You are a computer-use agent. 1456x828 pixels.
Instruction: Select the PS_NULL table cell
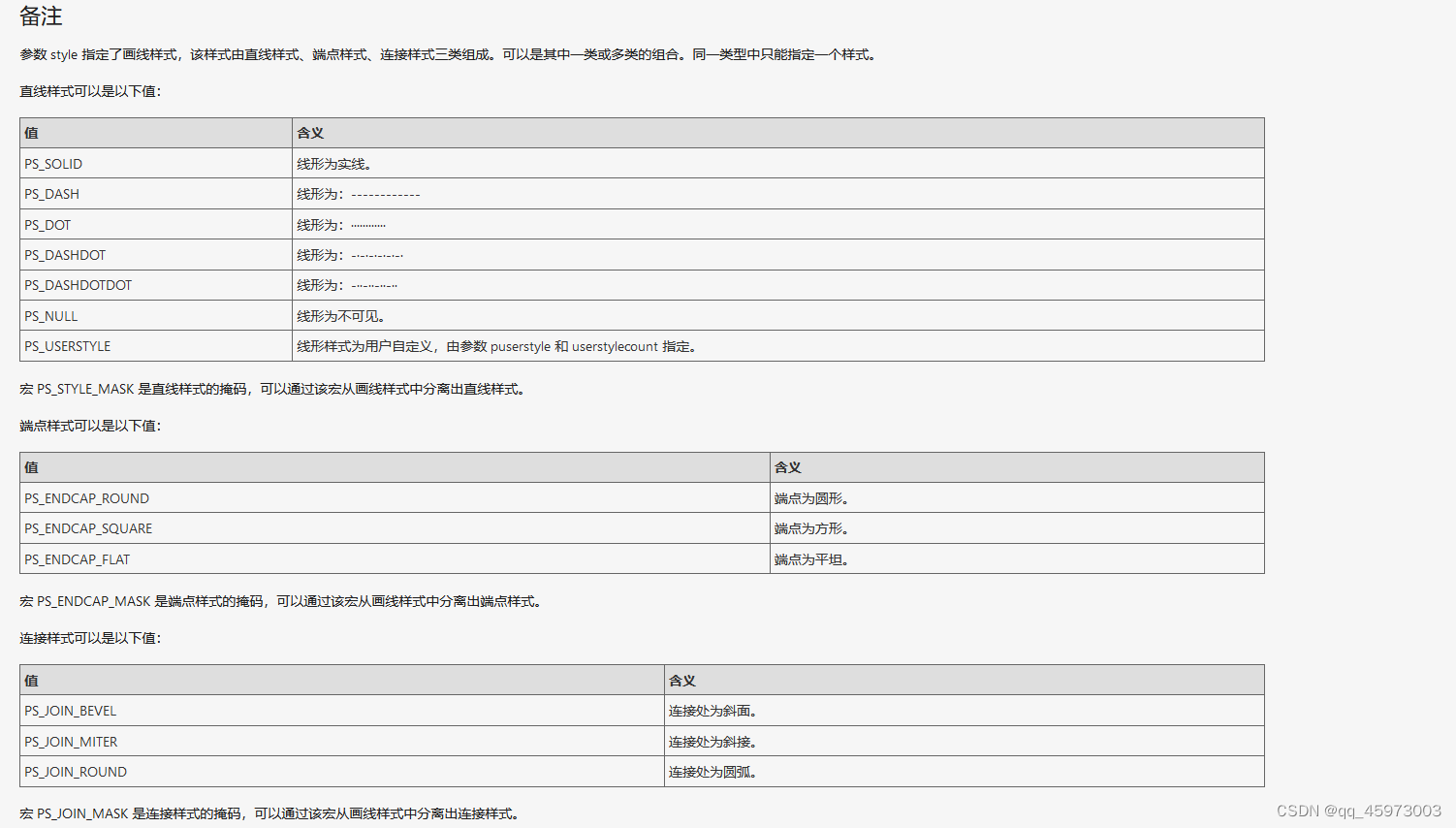[156, 316]
